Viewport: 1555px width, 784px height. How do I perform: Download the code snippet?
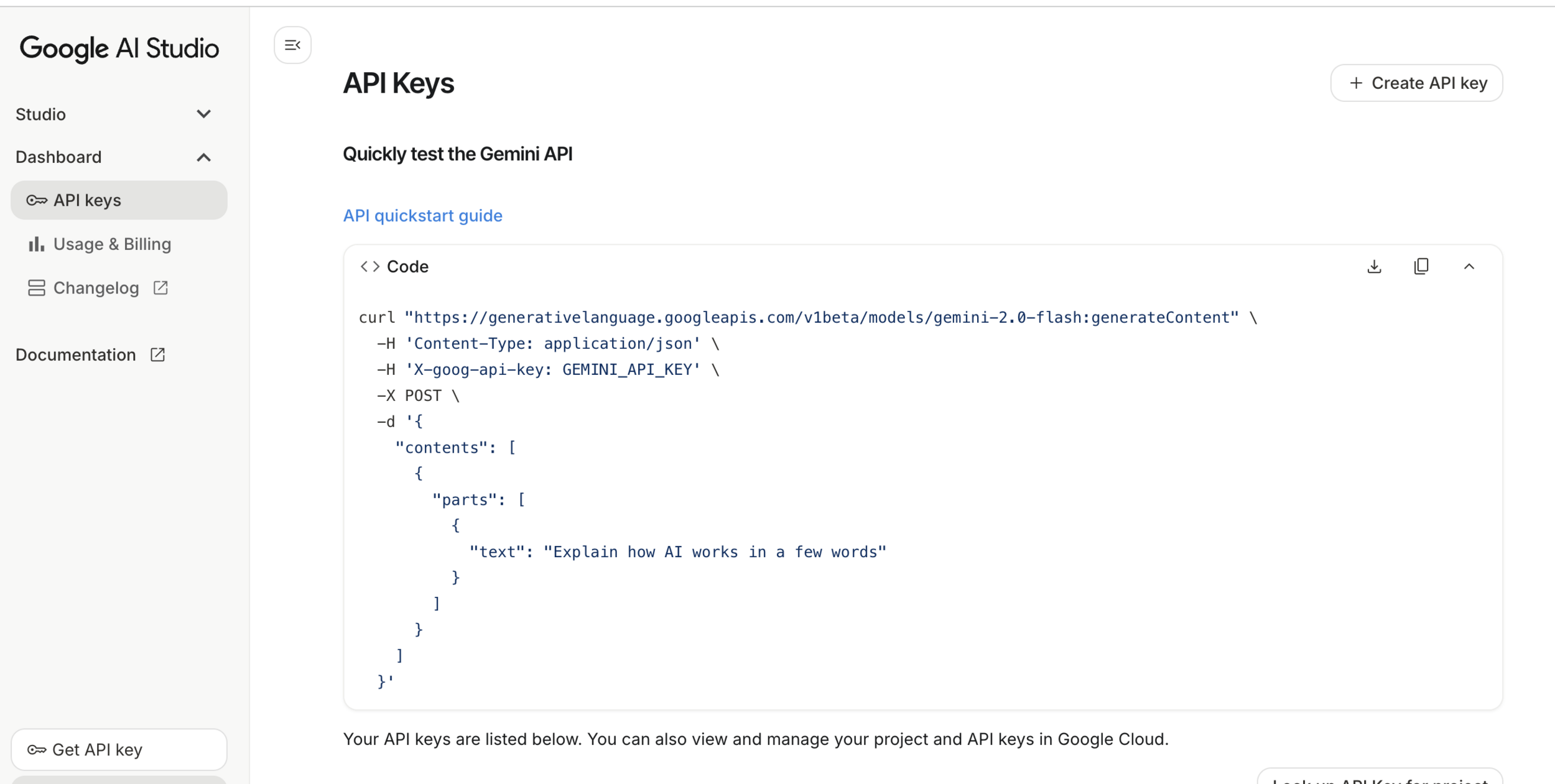(x=1374, y=267)
